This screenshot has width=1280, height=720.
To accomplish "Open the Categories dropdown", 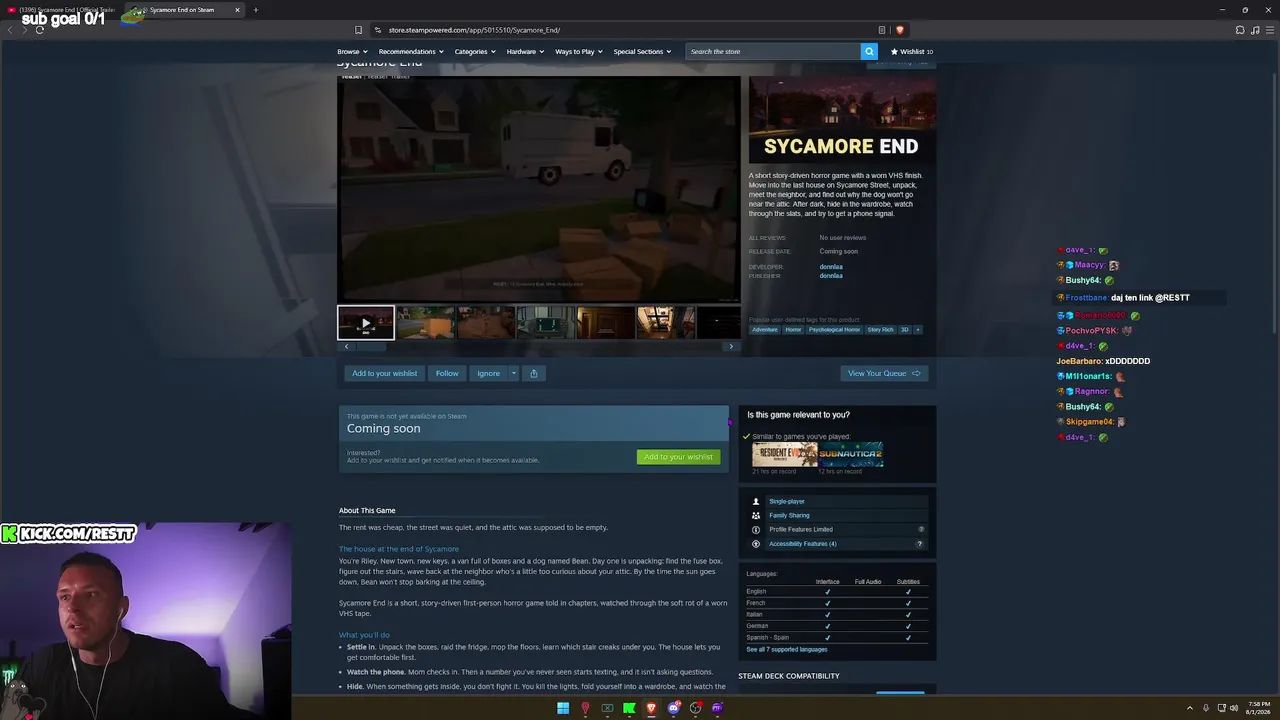I will click(x=475, y=51).
